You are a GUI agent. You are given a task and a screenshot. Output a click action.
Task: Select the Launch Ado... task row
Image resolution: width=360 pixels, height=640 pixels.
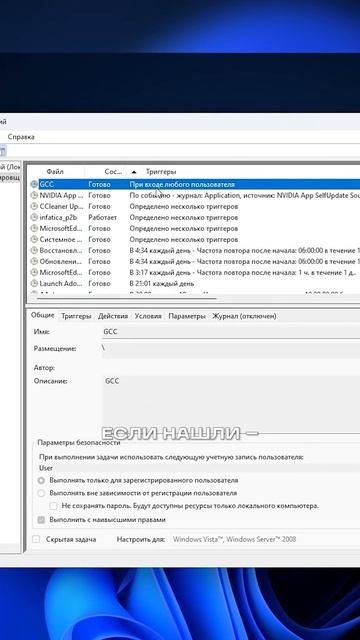195,283
